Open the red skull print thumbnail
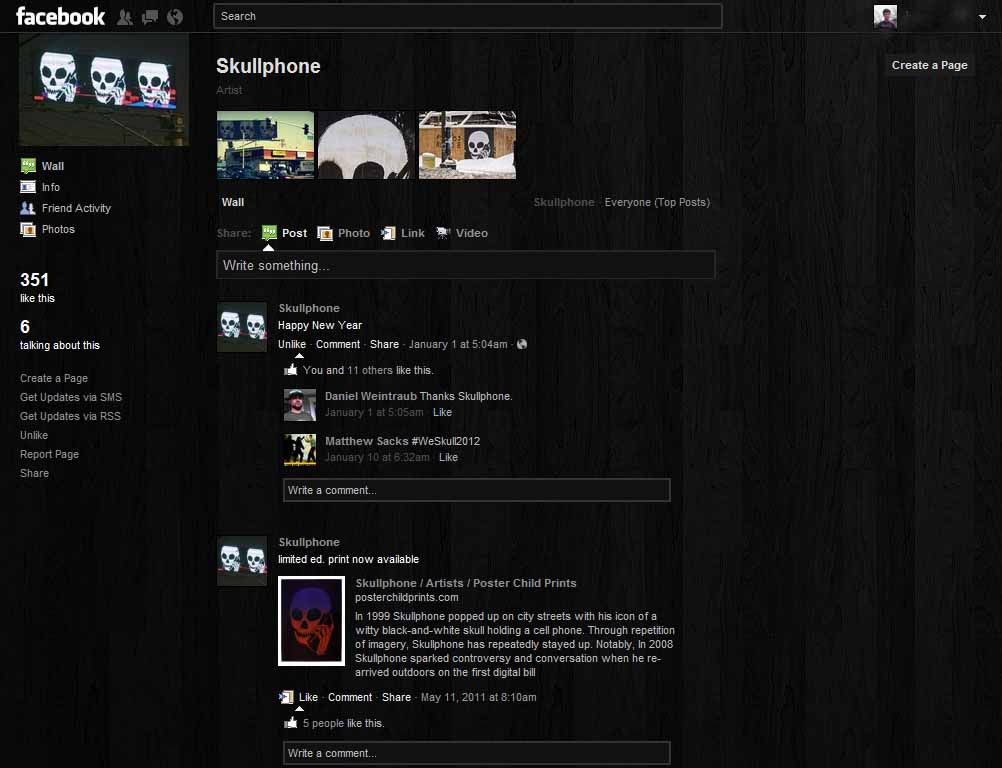This screenshot has height=768, width=1002. click(x=312, y=621)
